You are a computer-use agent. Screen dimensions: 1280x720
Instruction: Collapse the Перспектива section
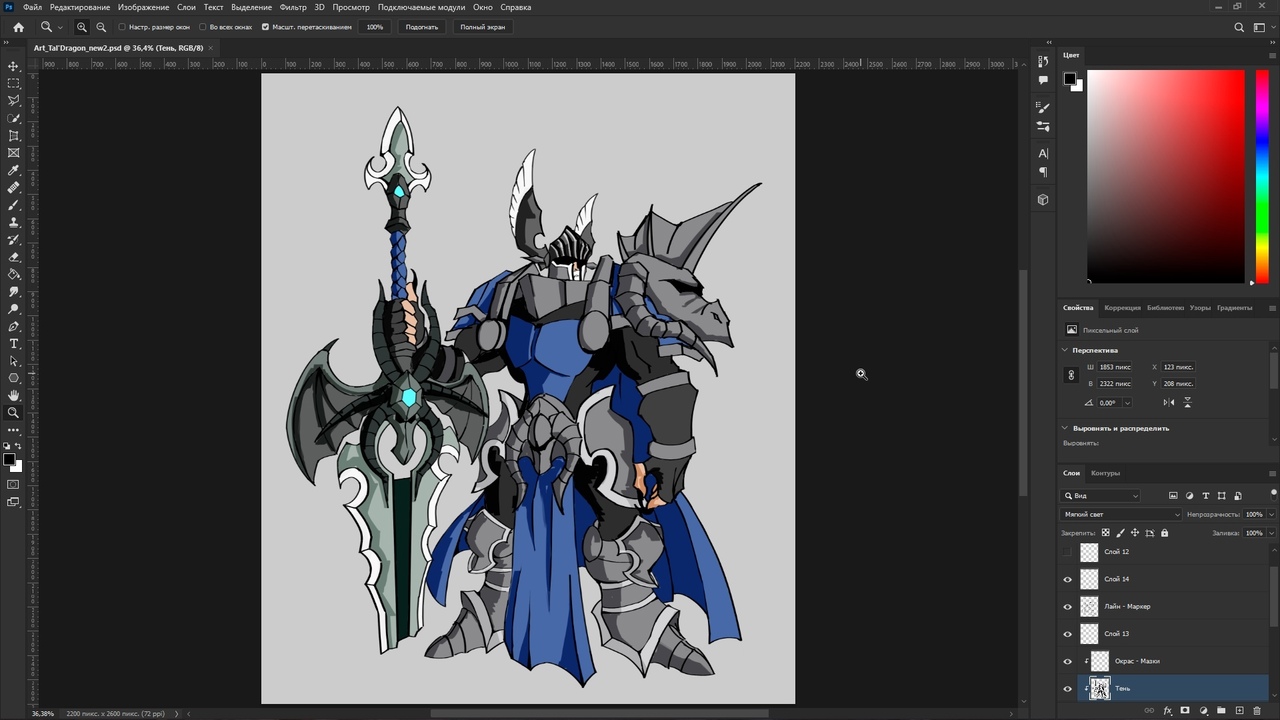[1065, 350]
